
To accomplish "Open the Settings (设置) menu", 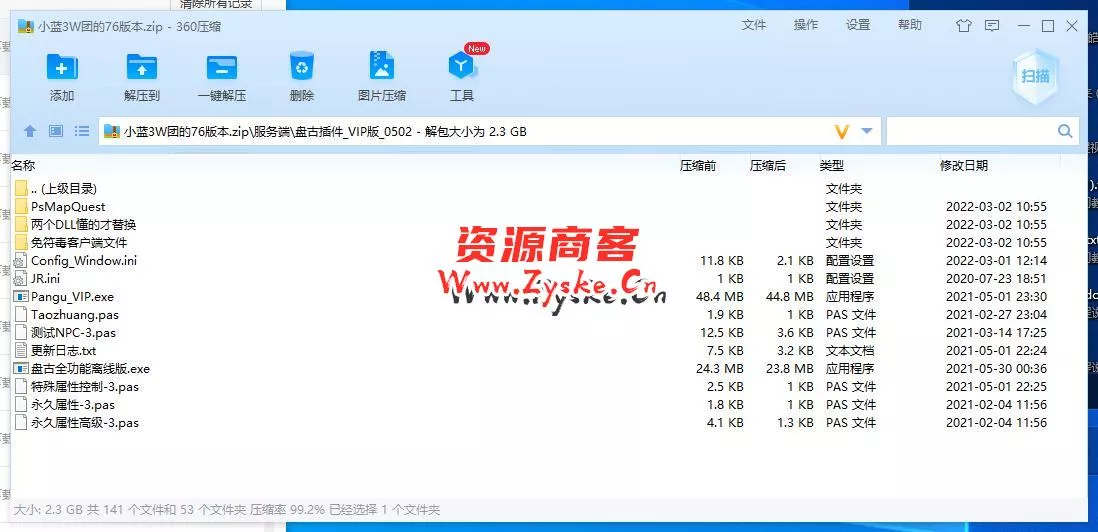I will tap(858, 25).
